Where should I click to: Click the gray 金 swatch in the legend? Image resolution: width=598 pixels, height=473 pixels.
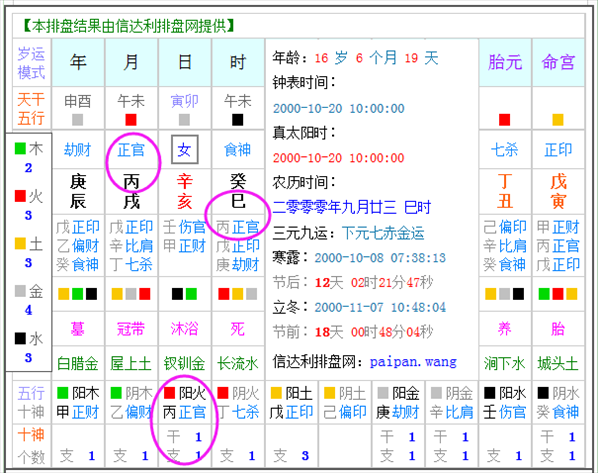[x=20, y=291]
